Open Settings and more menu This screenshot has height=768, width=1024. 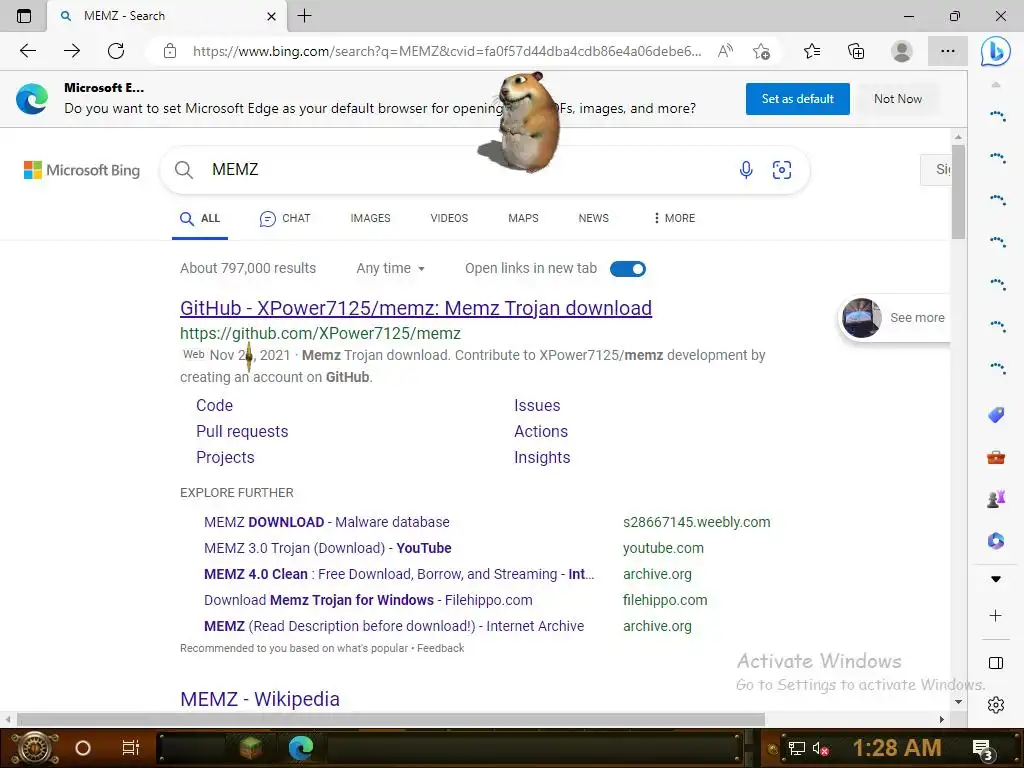(x=948, y=51)
